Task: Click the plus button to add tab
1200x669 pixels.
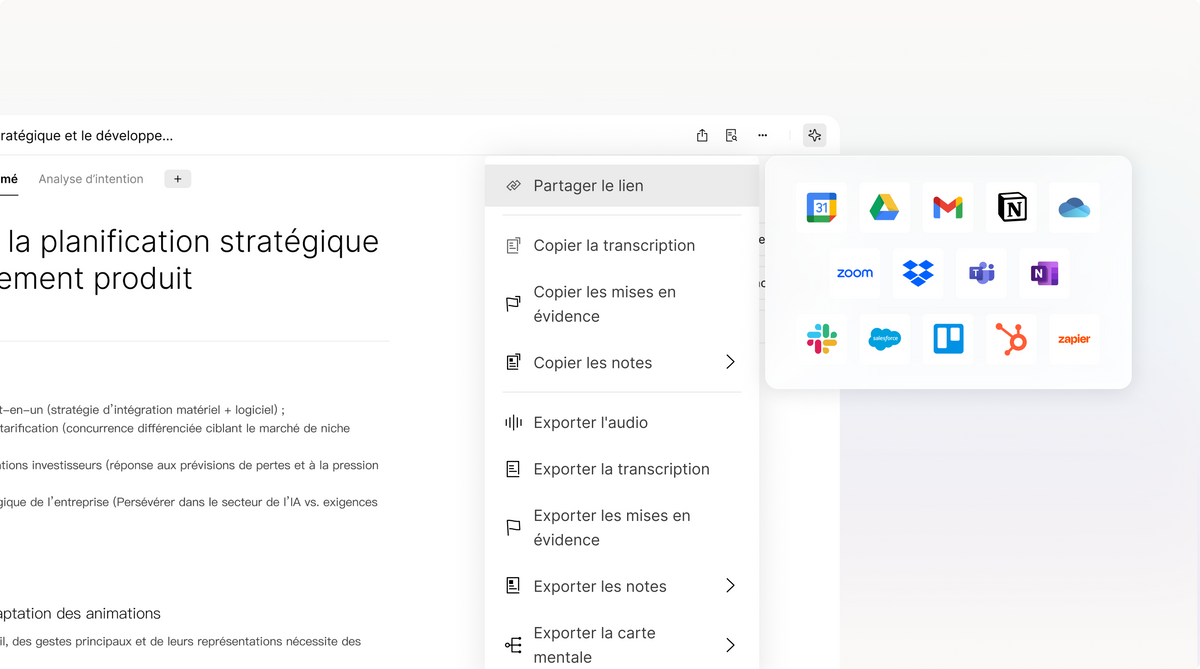Action: [x=177, y=179]
